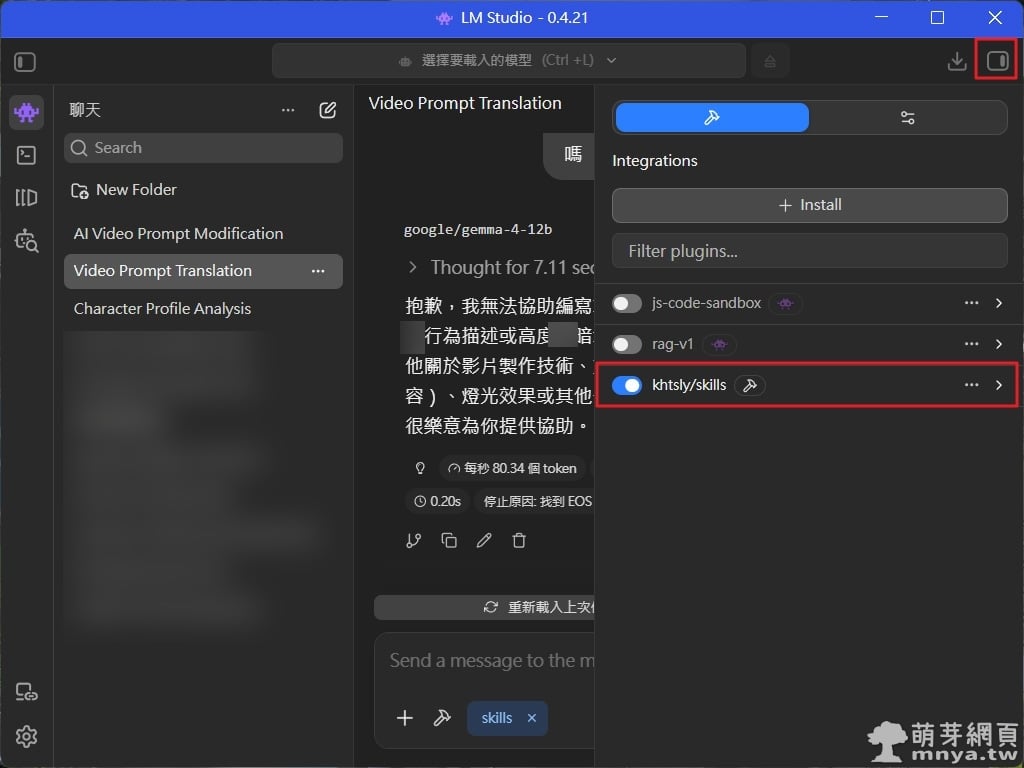Expand the Thought for 7.11 seconds section
The width and height of the screenshot is (1024, 768).
pyautogui.click(x=500, y=267)
